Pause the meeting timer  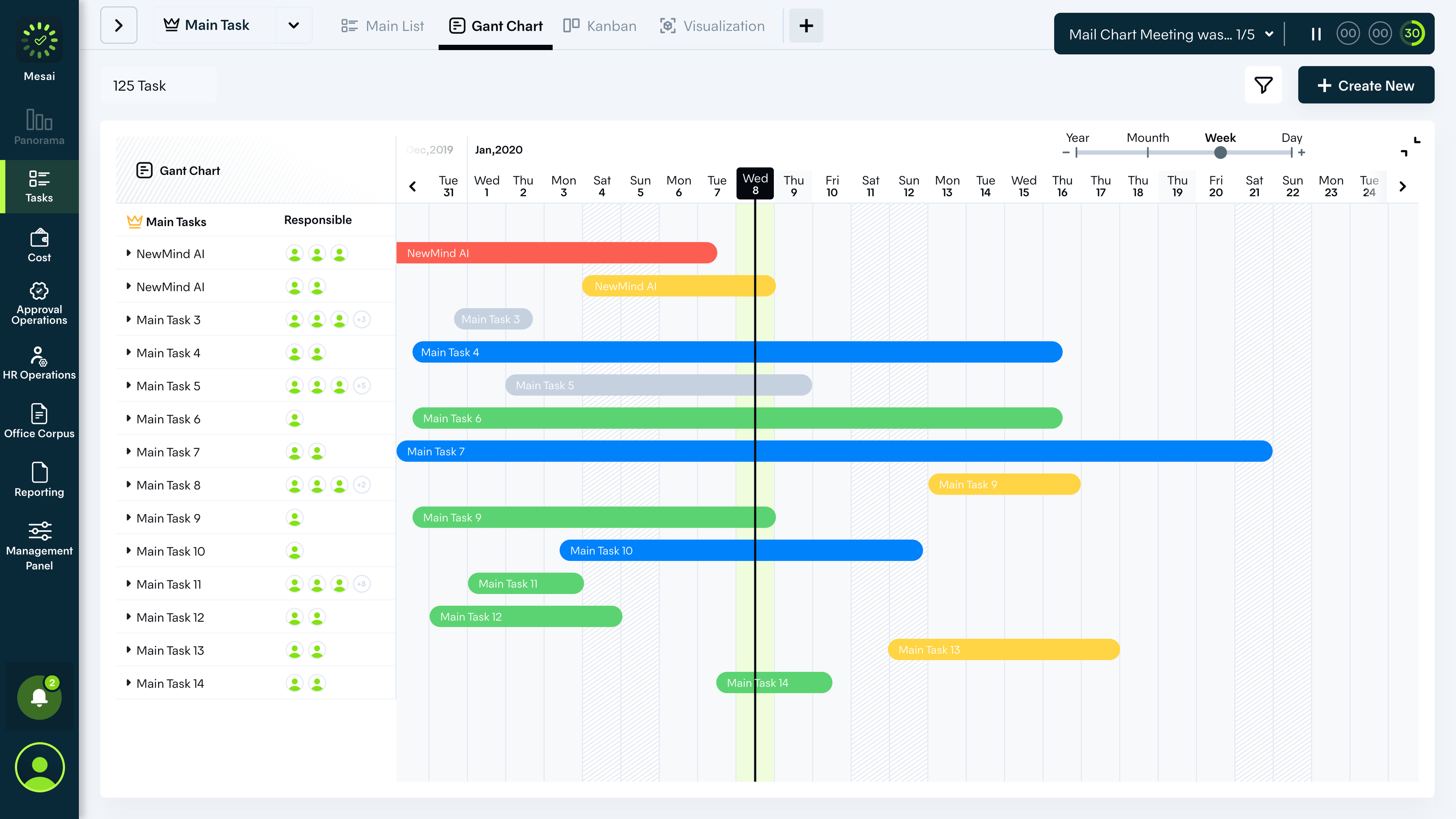pos(1316,34)
